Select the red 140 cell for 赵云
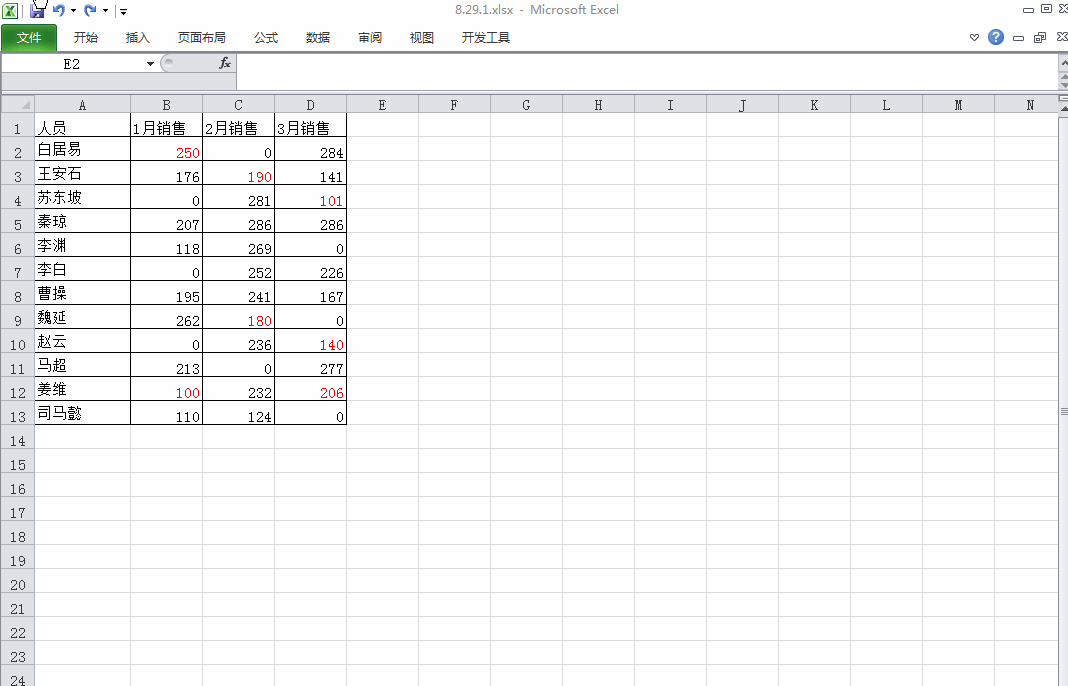The image size is (1068, 686). tap(311, 341)
